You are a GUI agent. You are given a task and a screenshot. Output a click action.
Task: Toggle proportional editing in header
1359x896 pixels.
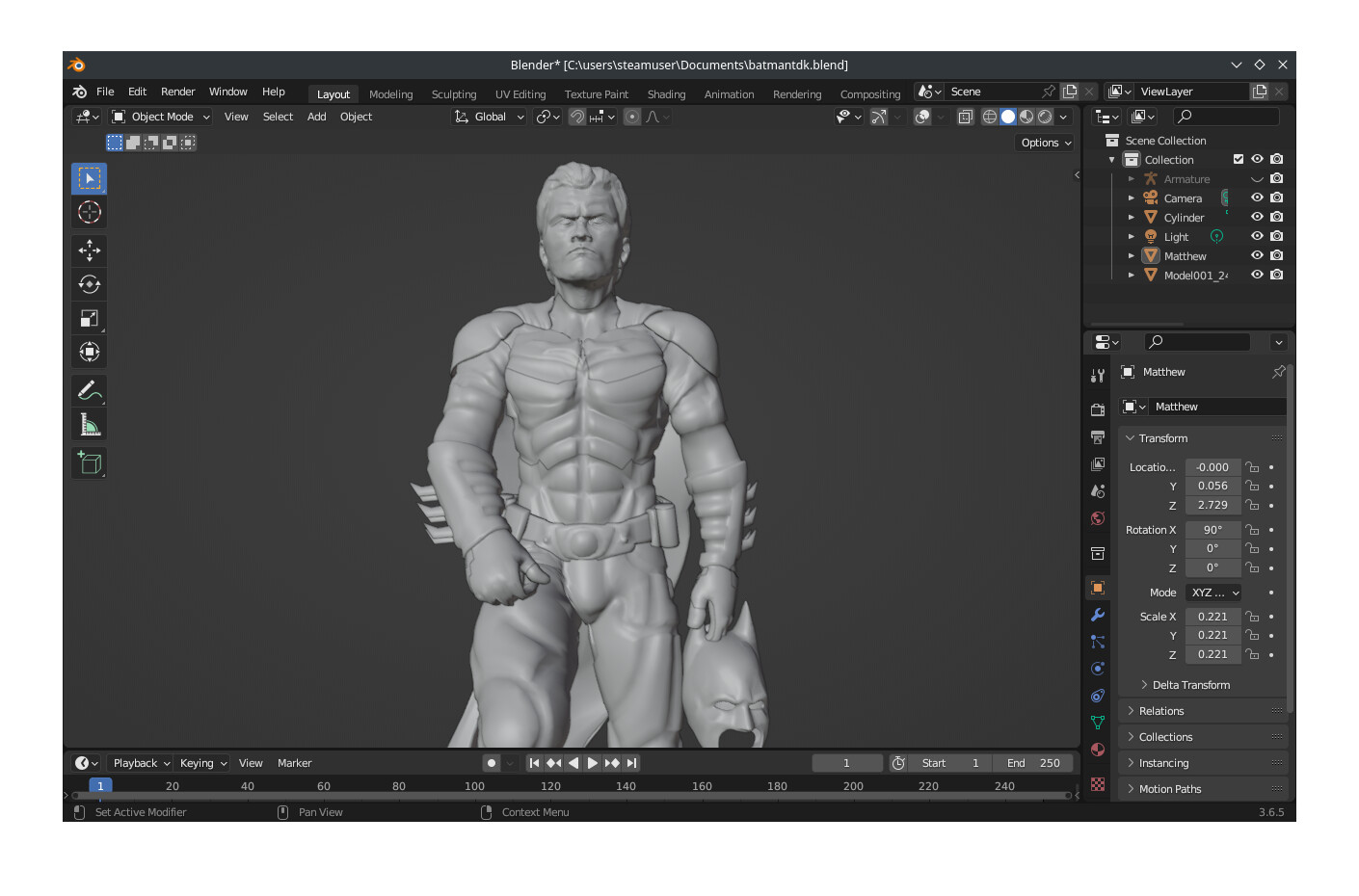(x=632, y=117)
